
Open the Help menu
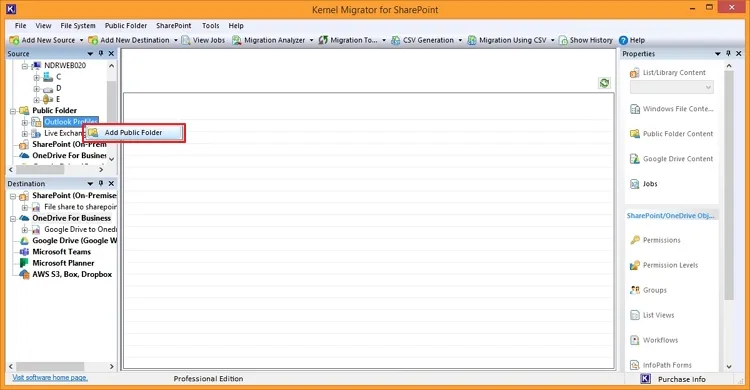(x=236, y=26)
